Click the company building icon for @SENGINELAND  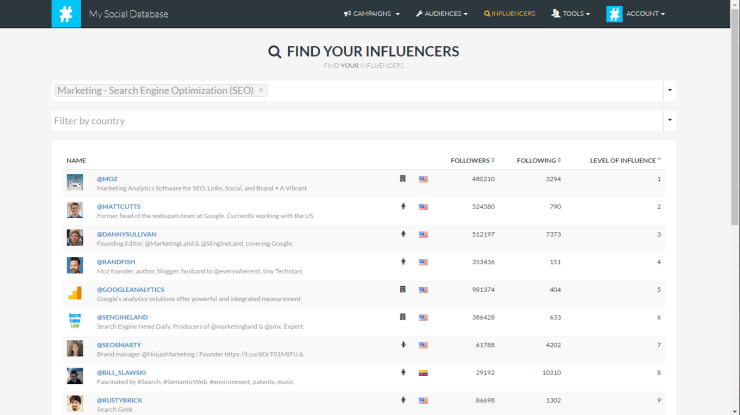403,317
